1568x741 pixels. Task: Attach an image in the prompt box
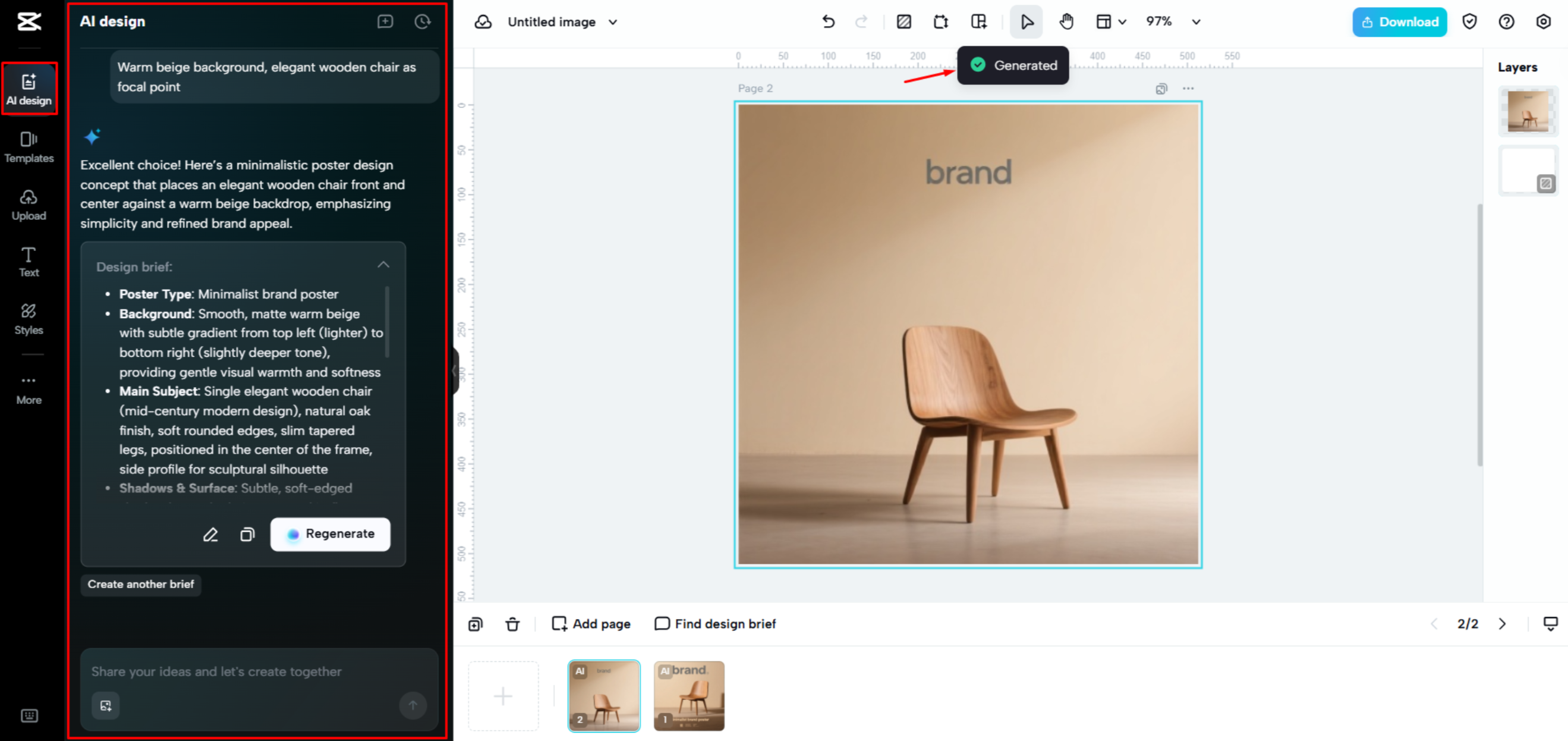105,706
